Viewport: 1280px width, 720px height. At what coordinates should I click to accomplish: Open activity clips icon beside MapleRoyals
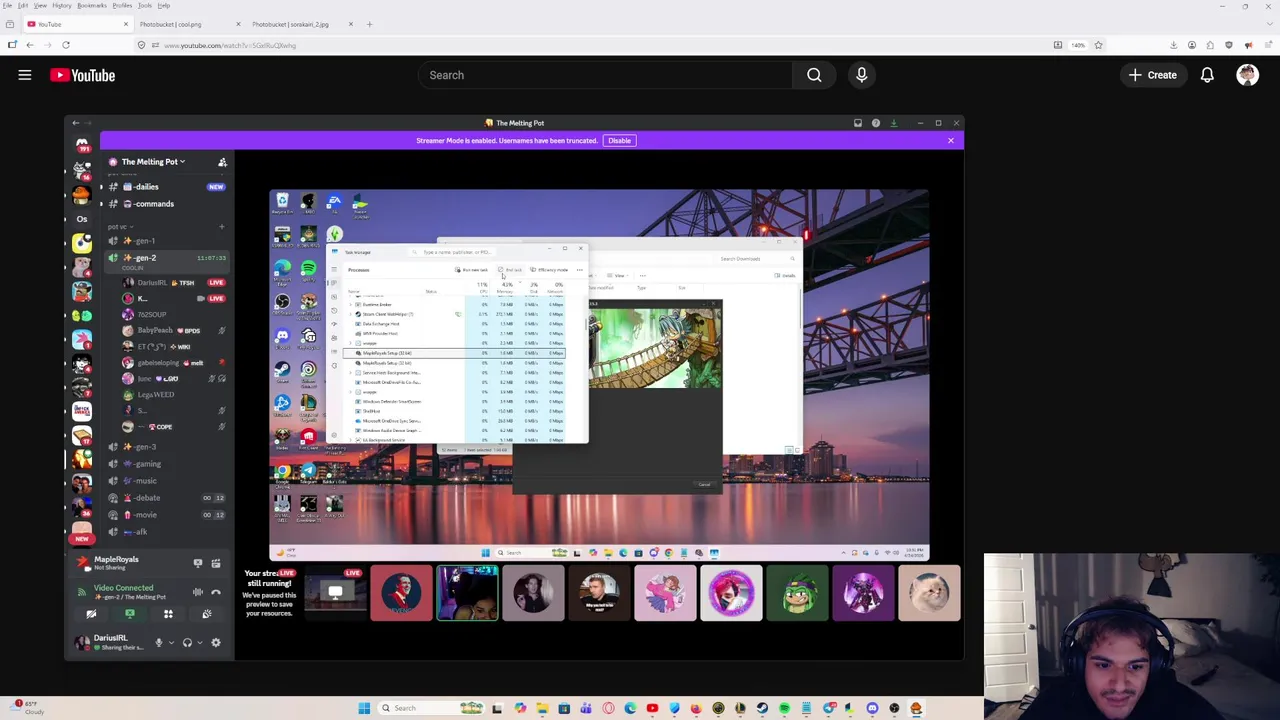pyautogui.click(x=216, y=564)
